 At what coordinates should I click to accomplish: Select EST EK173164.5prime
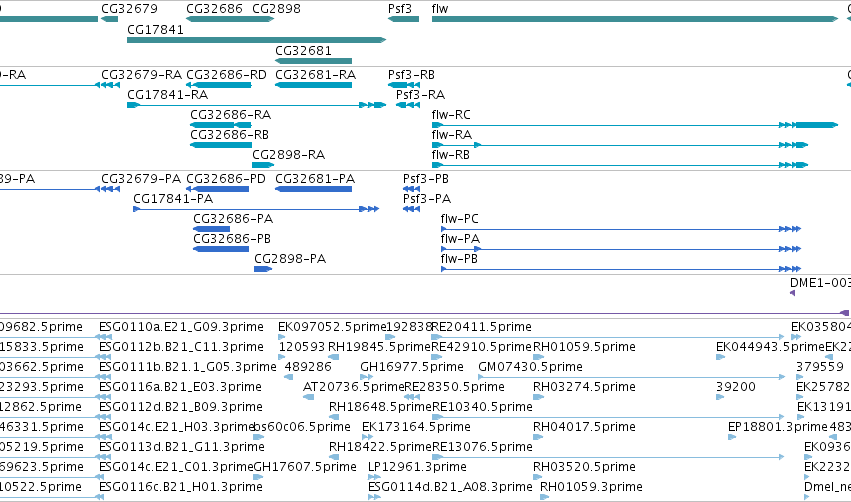(416, 427)
